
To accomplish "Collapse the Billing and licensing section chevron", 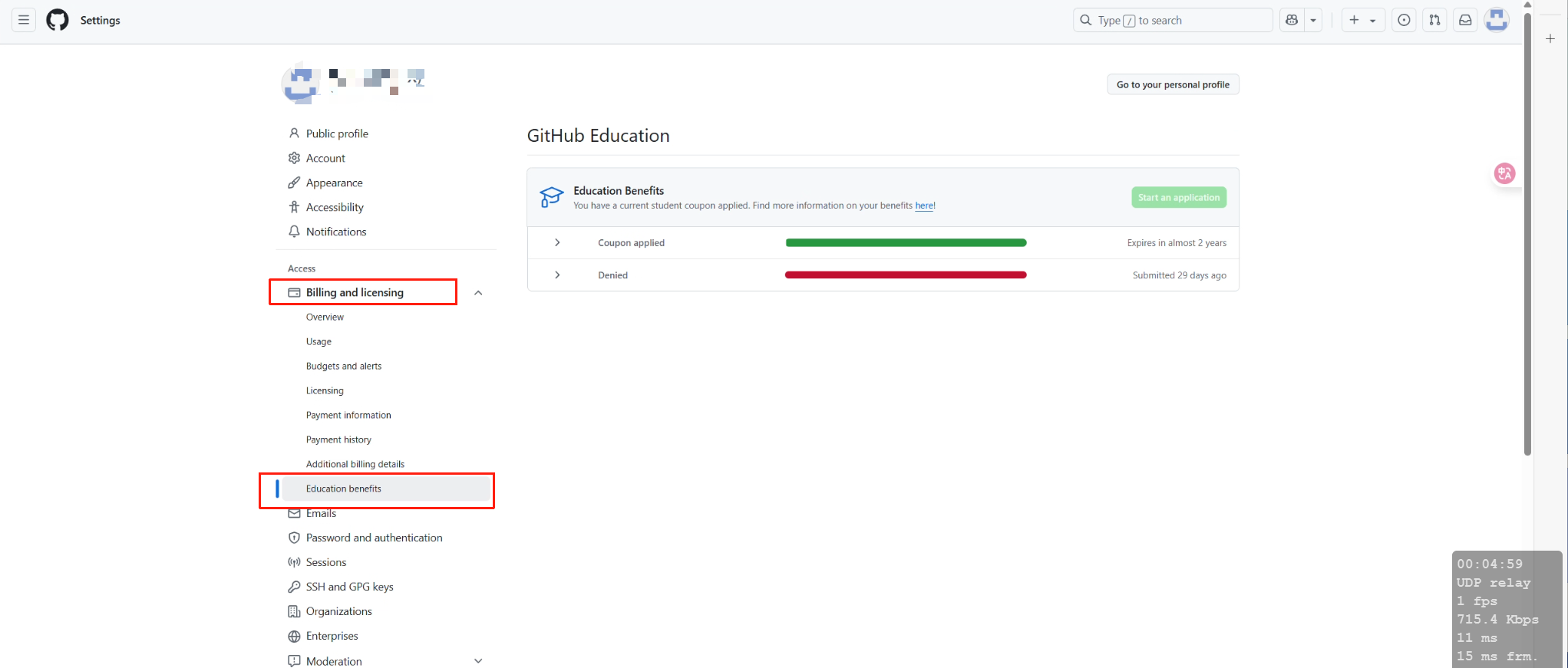I will [478, 292].
